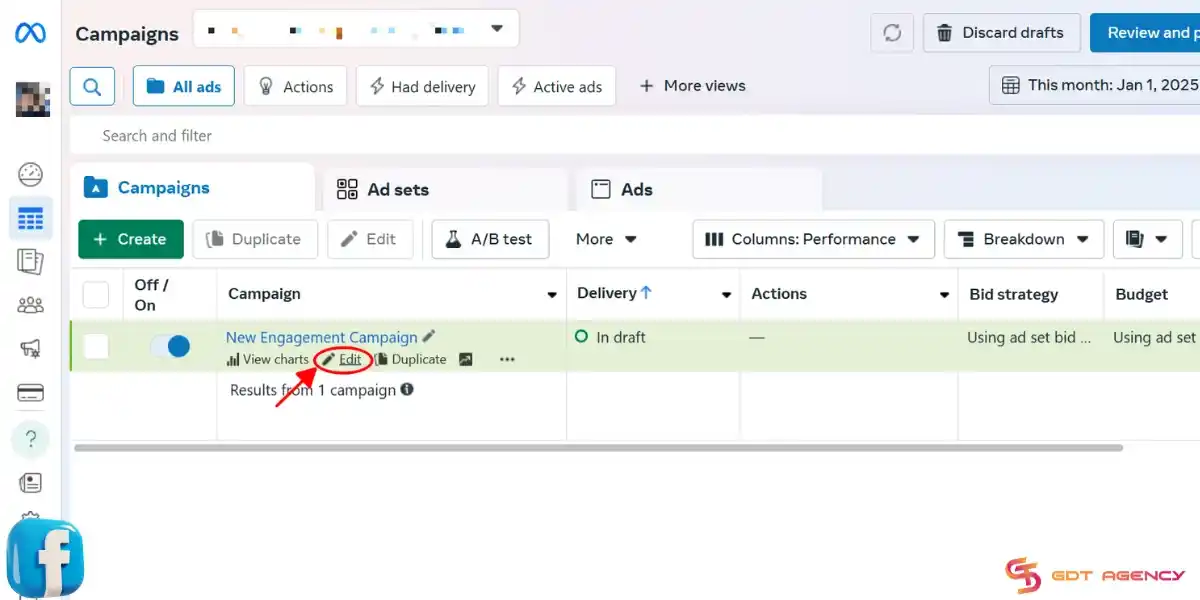Open the Breakdown dropdown
Viewport: 1200px width, 600px height.
[x=1024, y=239]
